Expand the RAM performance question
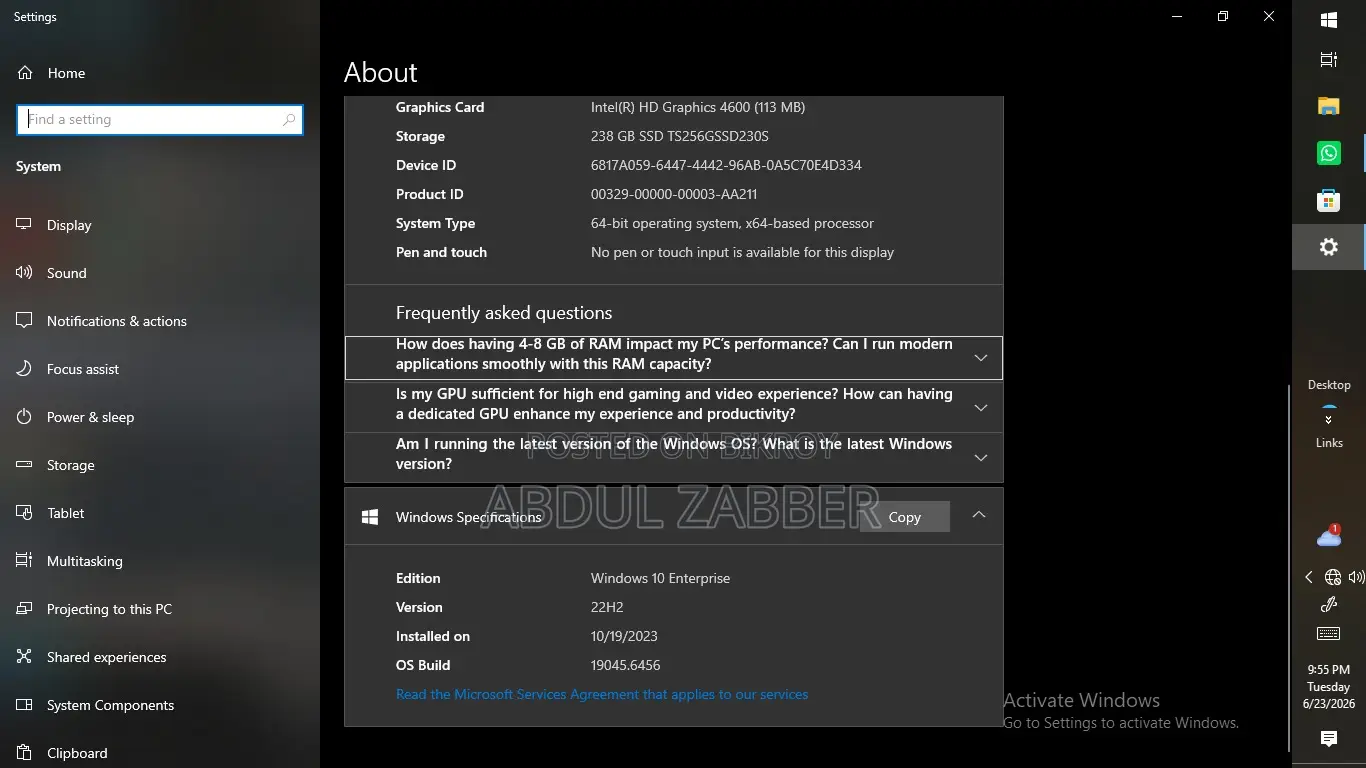1366x768 pixels. click(674, 357)
